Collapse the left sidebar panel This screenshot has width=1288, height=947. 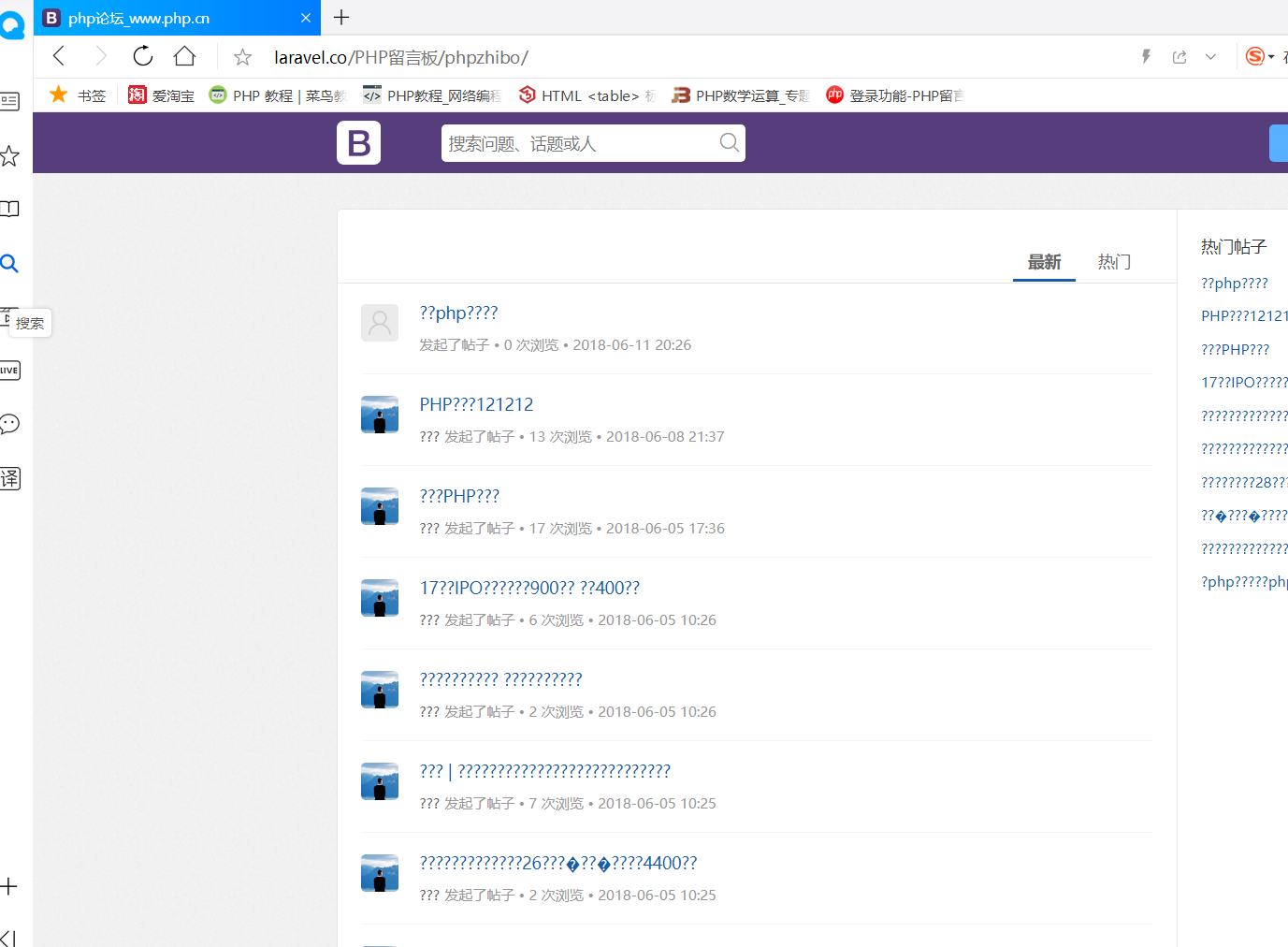[x=8, y=938]
